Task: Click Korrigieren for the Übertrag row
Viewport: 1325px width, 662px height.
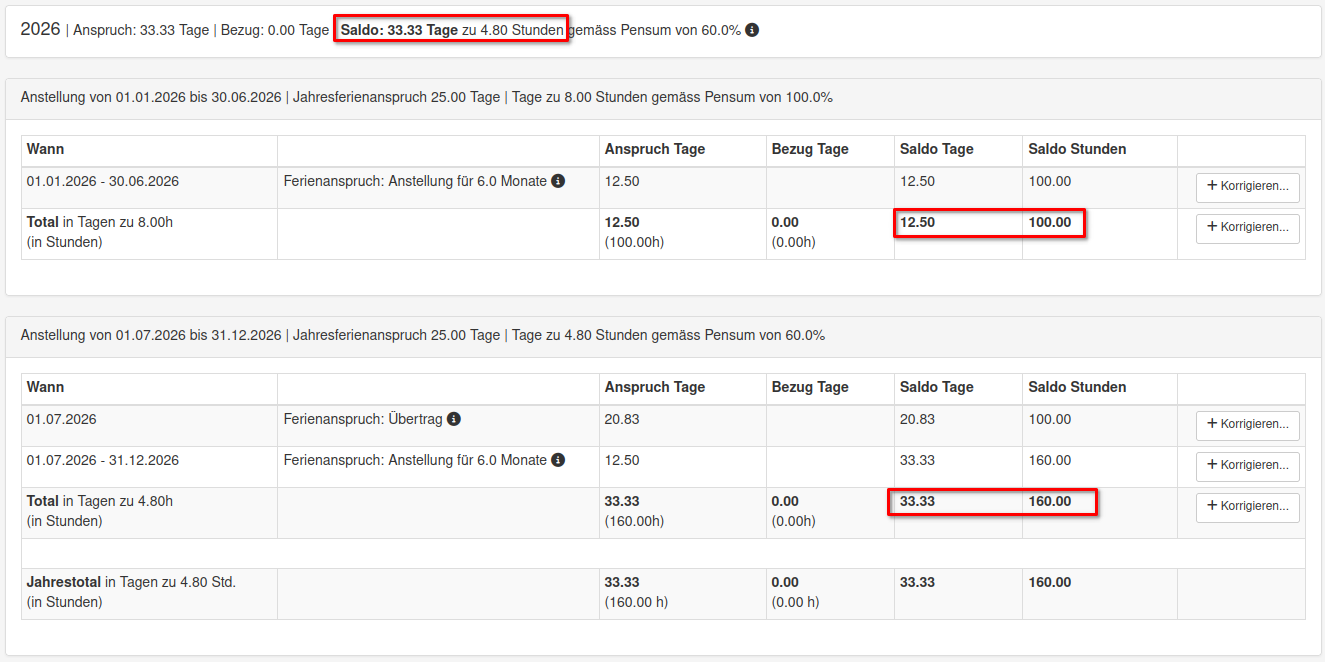Action: pos(1247,425)
